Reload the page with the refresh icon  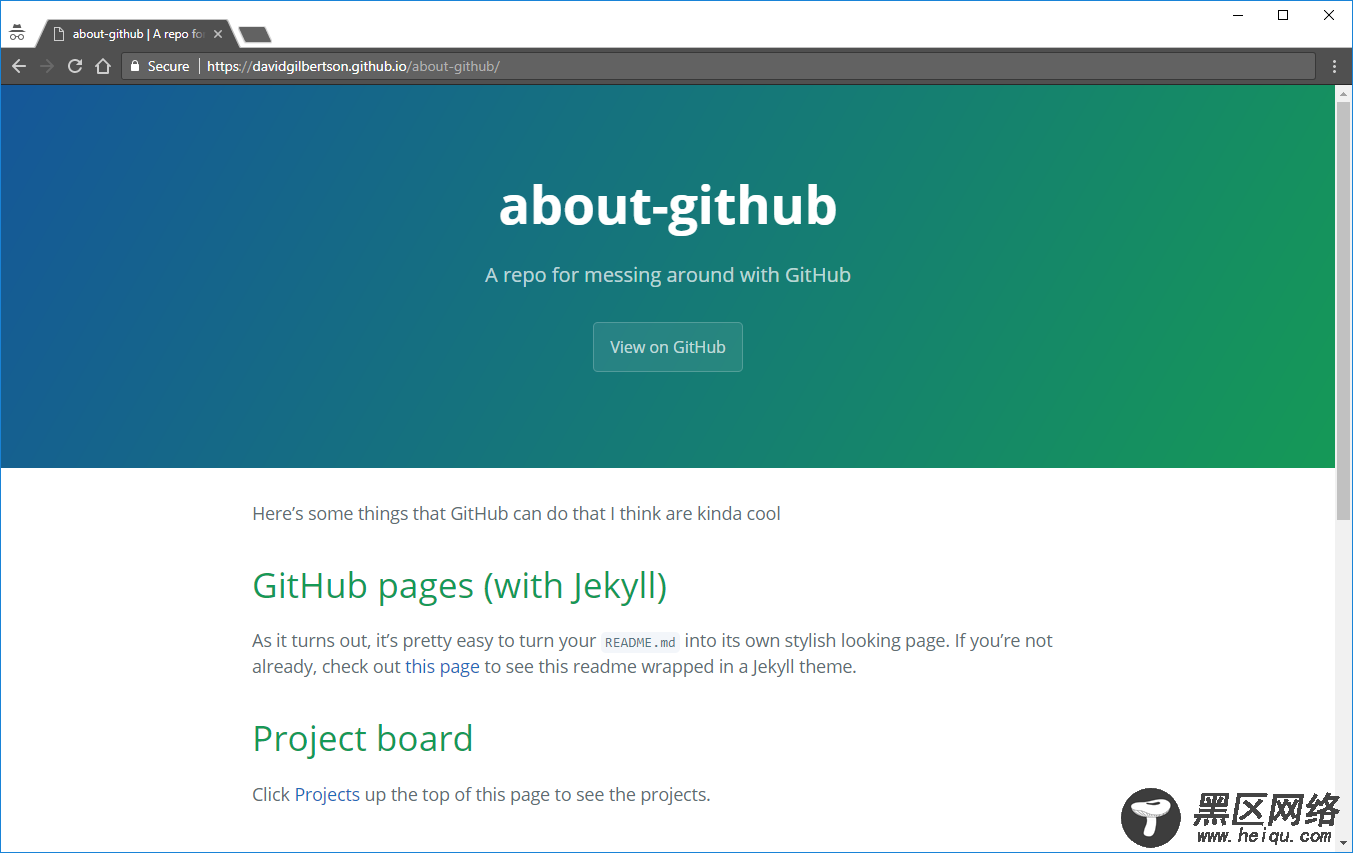[x=74, y=66]
